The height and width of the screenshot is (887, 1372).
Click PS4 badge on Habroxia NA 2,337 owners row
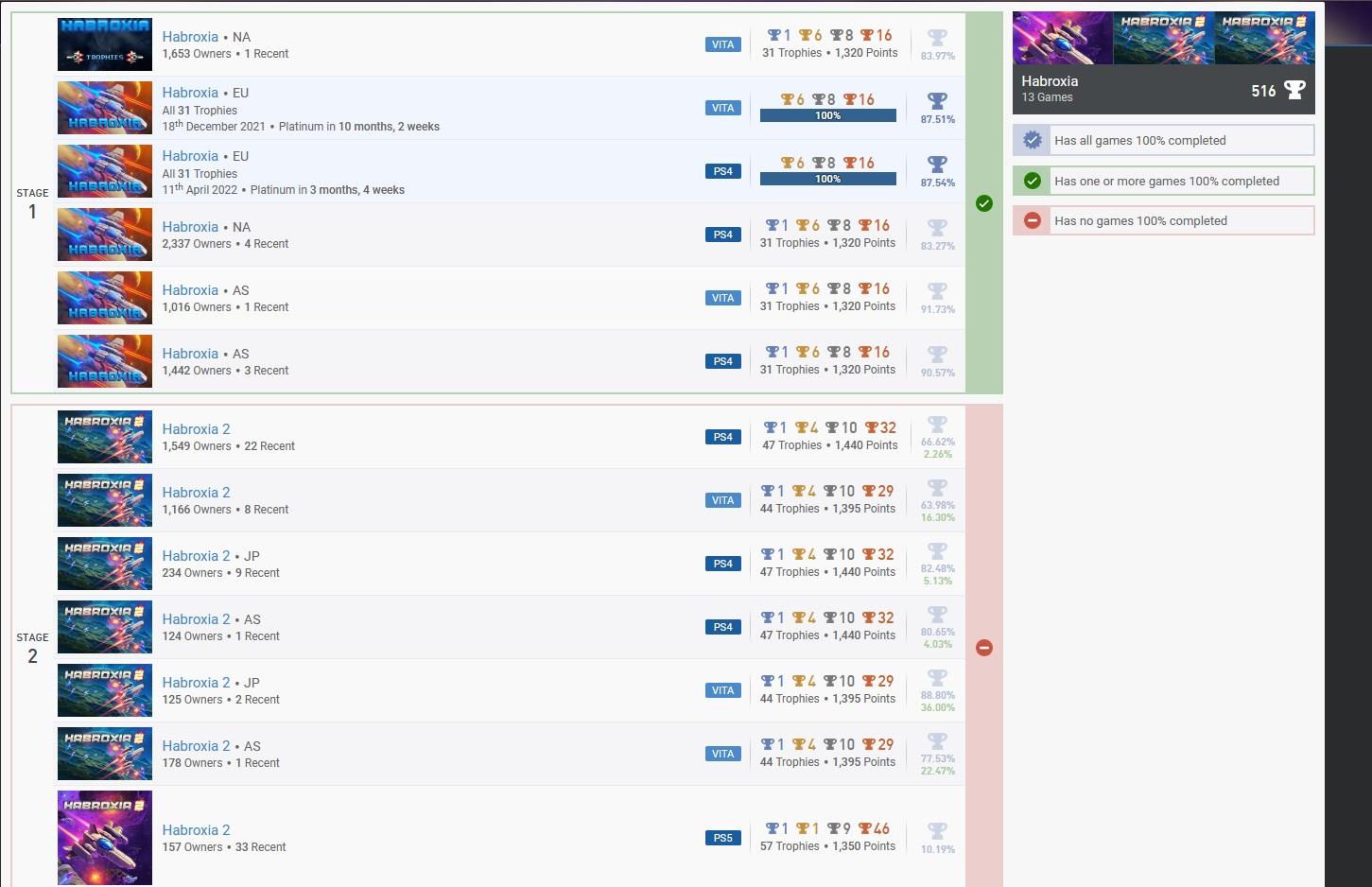click(723, 235)
